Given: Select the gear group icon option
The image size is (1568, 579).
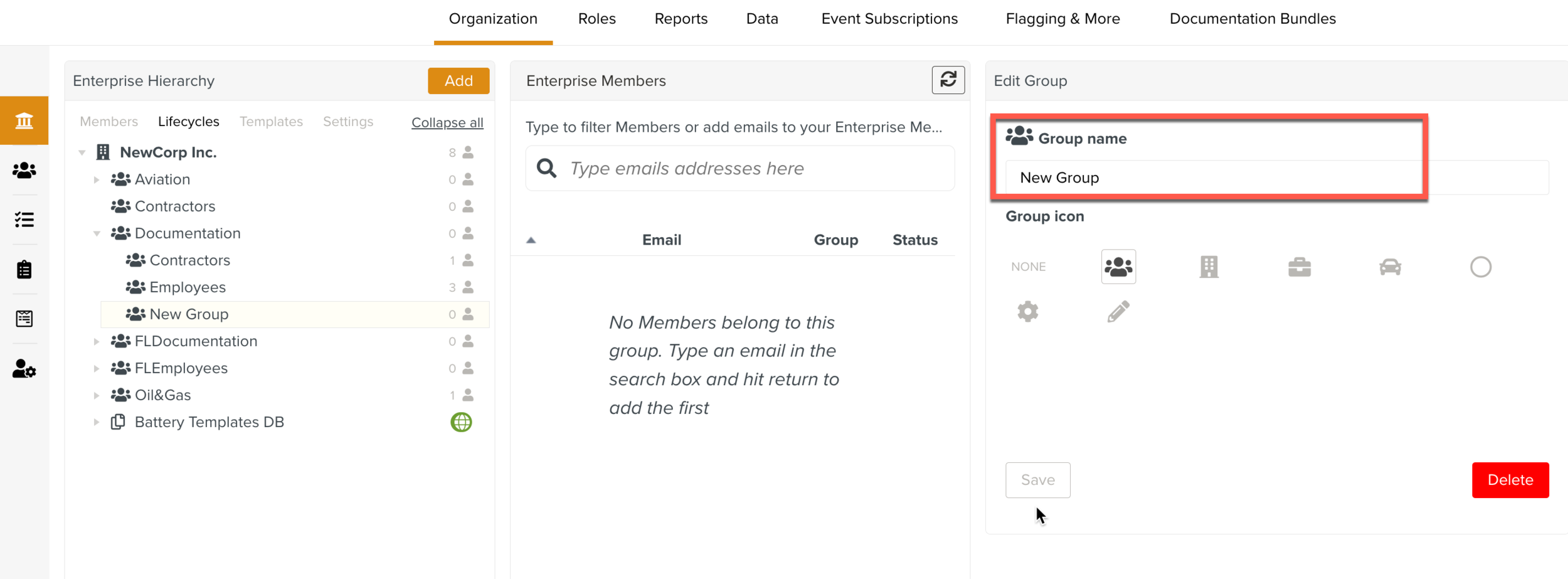Looking at the screenshot, I should coord(1029,311).
